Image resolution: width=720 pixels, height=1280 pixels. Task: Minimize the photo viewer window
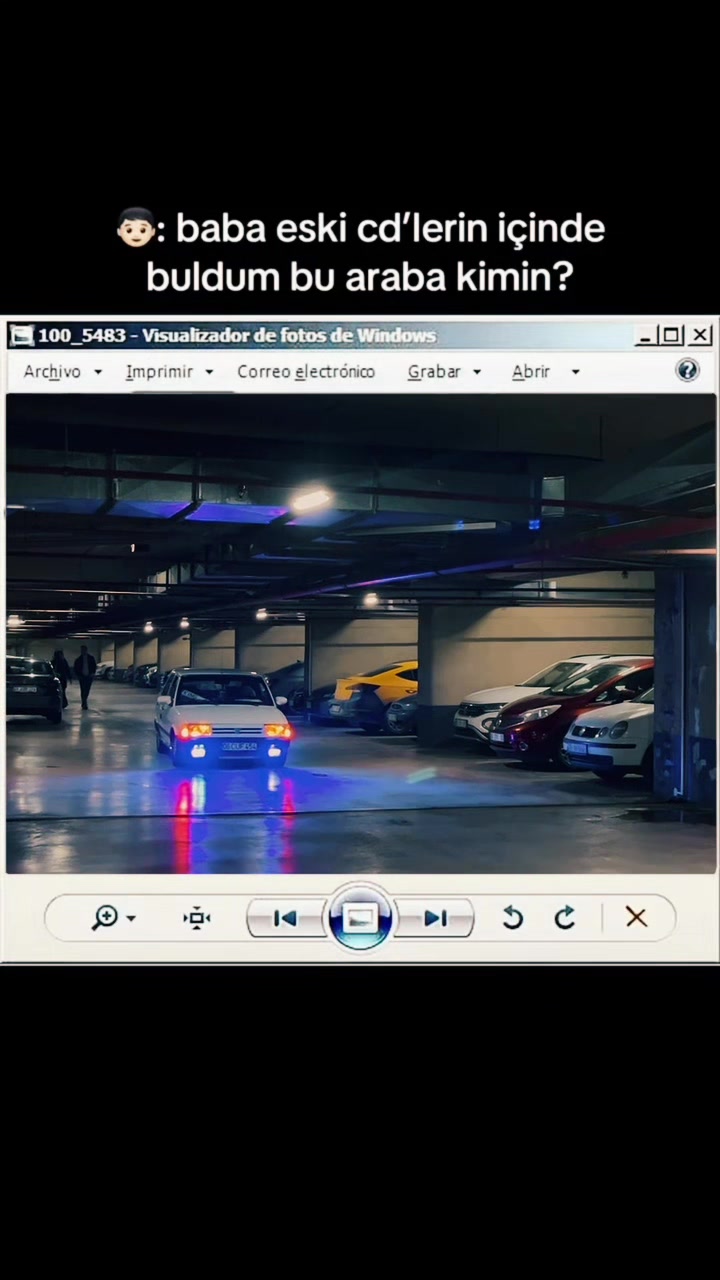point(647,335)
